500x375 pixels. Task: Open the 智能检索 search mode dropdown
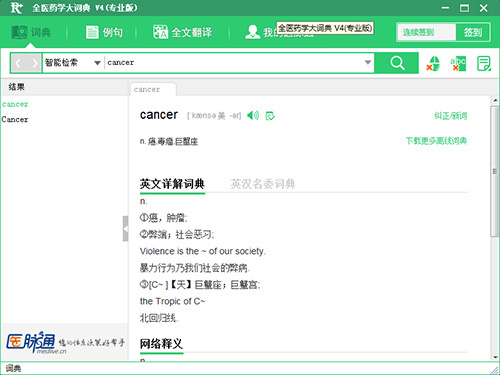pyautogui.click(x=73, y=63)
